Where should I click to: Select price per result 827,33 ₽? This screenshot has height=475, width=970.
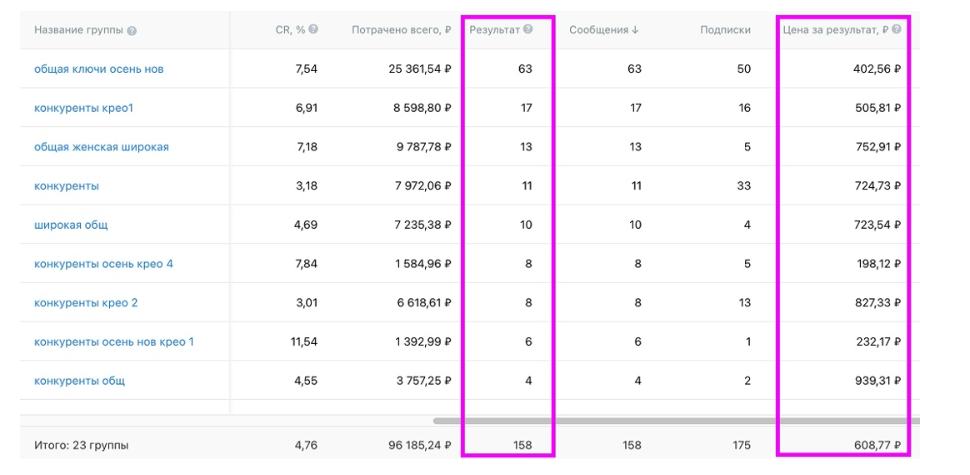(x=877, y=303)
